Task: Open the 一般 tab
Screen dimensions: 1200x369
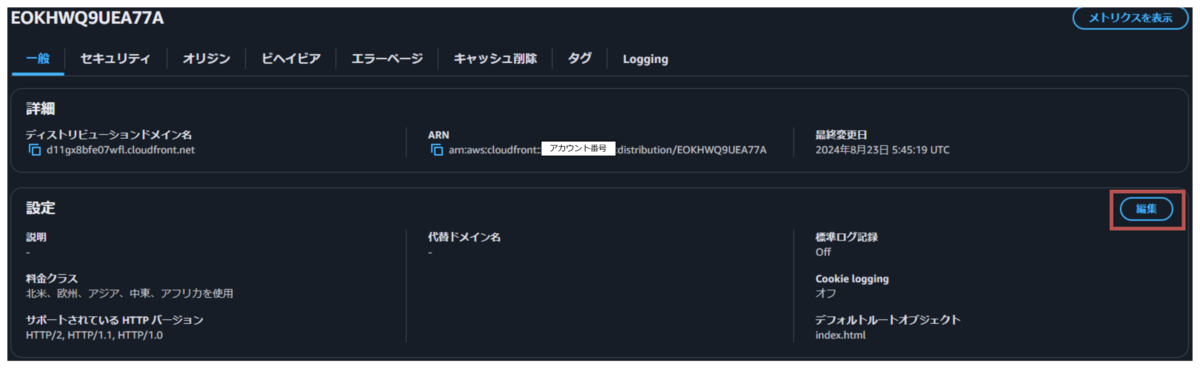Action: (38, 59)
